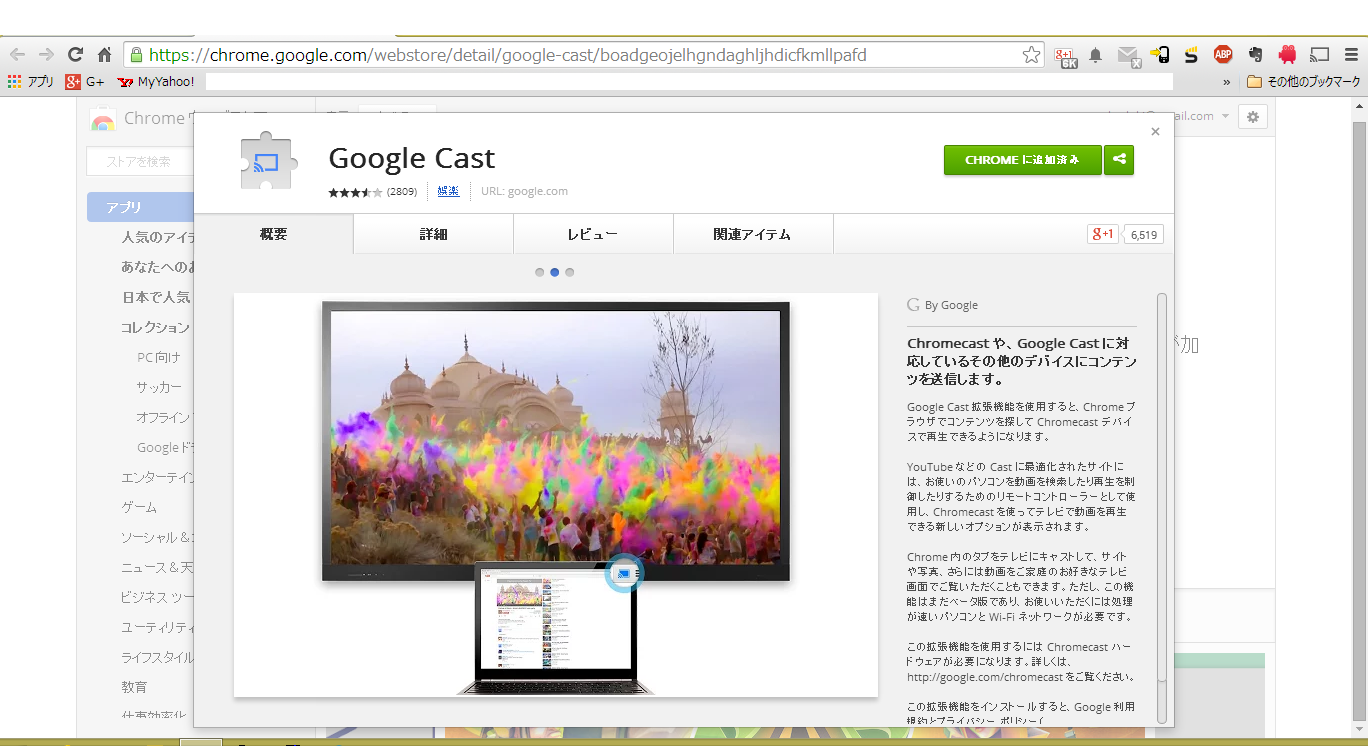
Task: Click the ストアを検索 search field
Action: (x=140, y=161)
